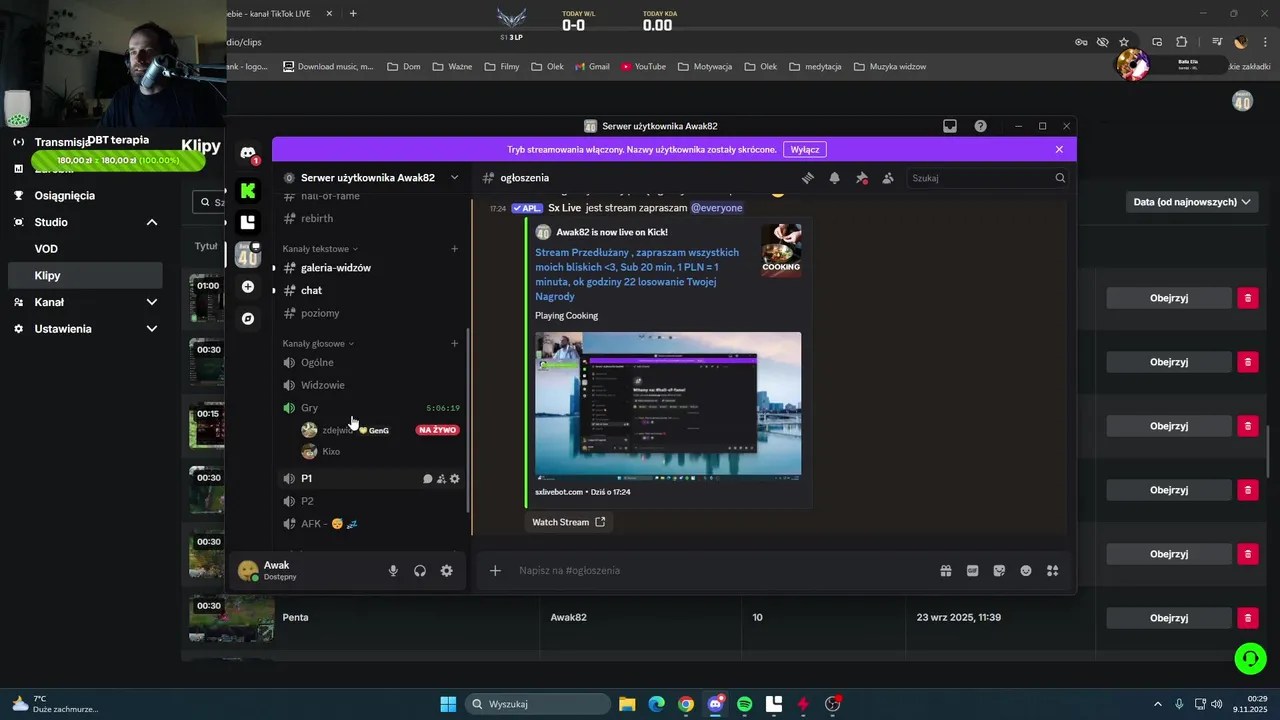Open Discord direct messages home icon

(248, 153)
